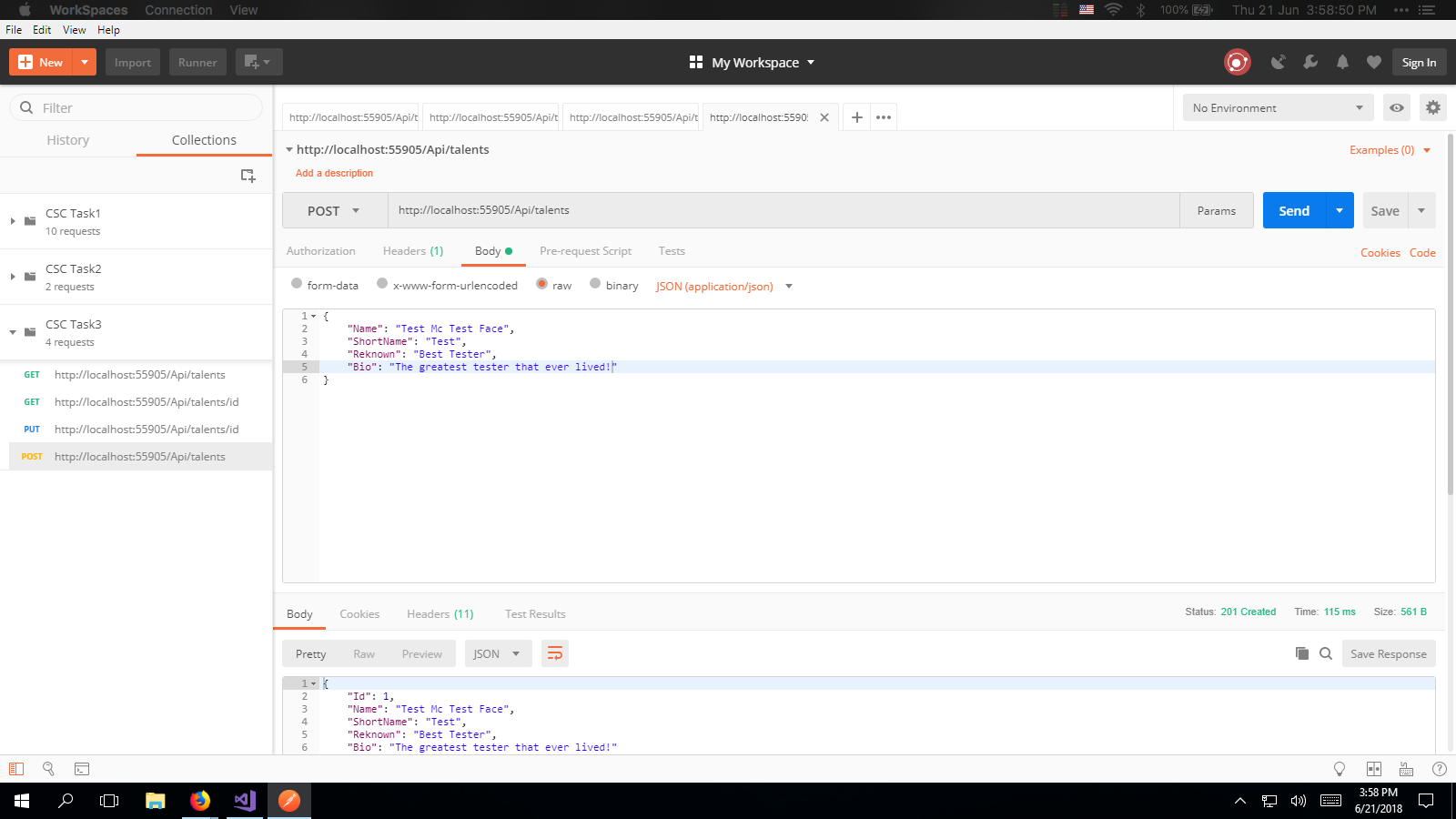Click the environment quick look eye icon
Viewport: 1456px width, 819px height.
tap(1397, 107)
